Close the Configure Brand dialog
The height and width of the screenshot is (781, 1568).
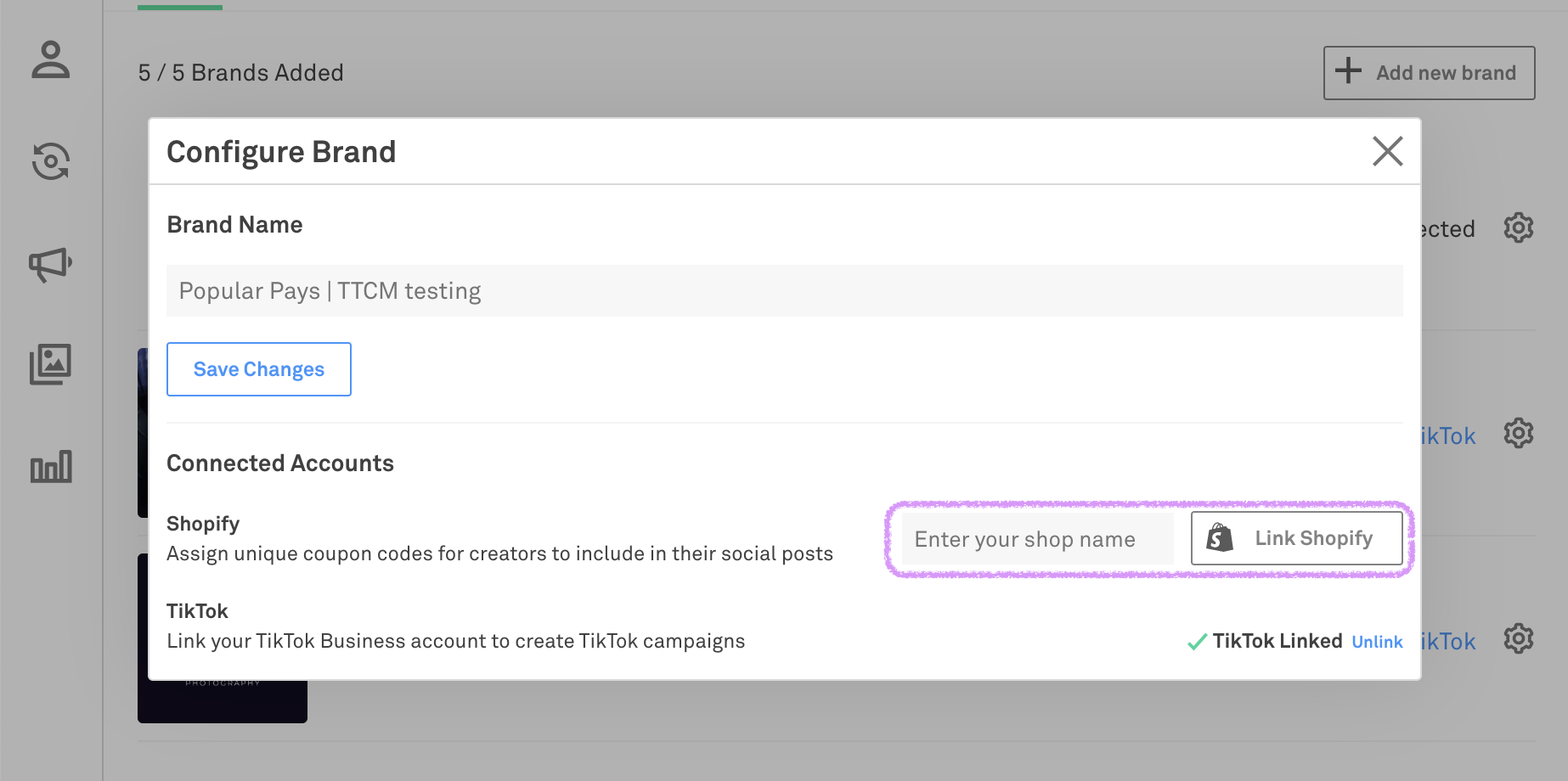[x=1387, y=152]
